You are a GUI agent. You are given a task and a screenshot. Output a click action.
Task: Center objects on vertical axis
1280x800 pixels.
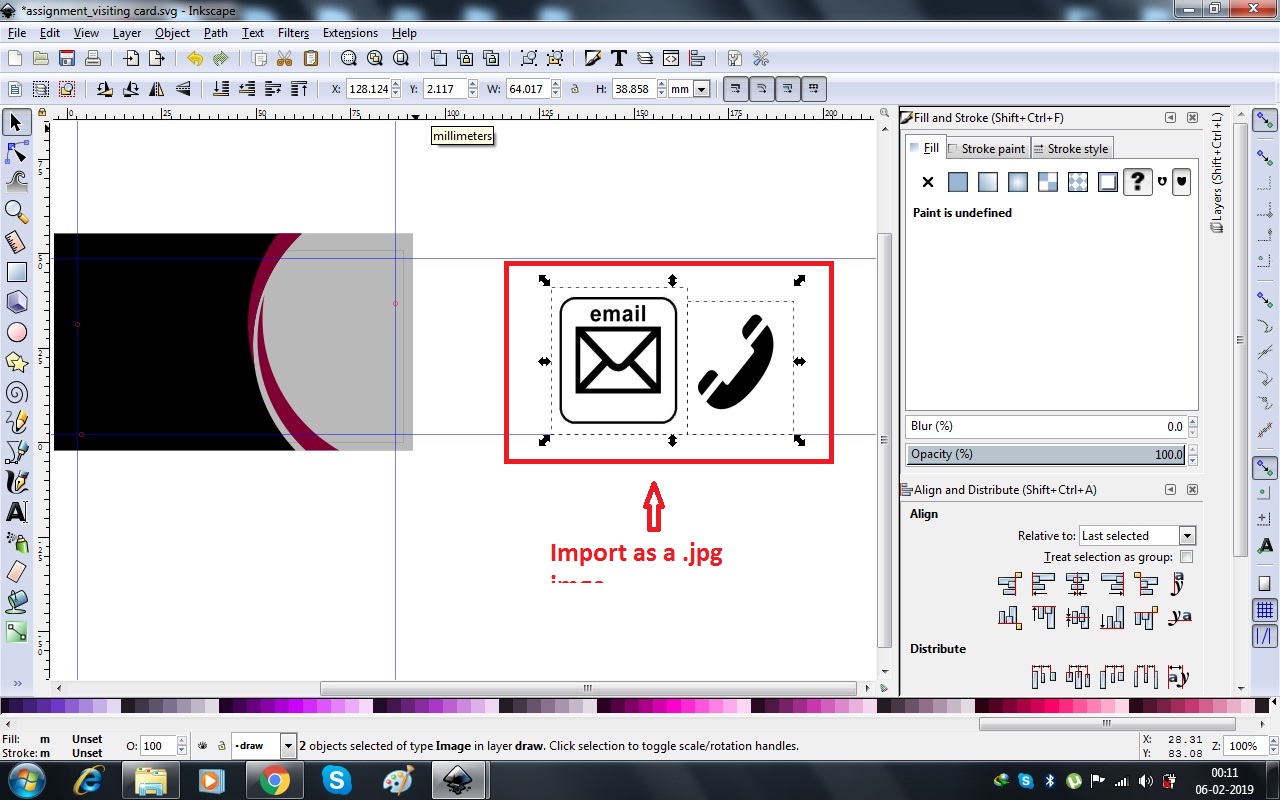coord(1077,583)
